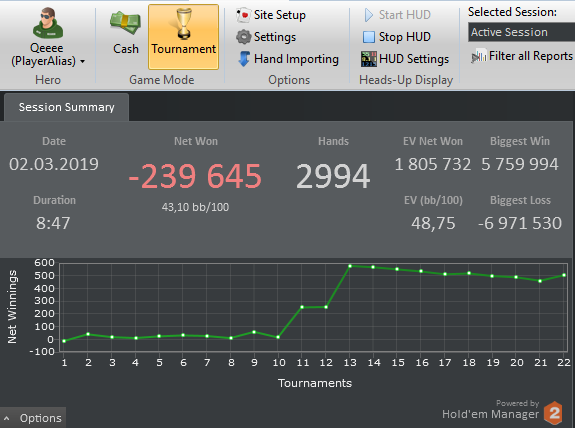
Task: Switch game mode to Cash
Action: pos(125,34)
